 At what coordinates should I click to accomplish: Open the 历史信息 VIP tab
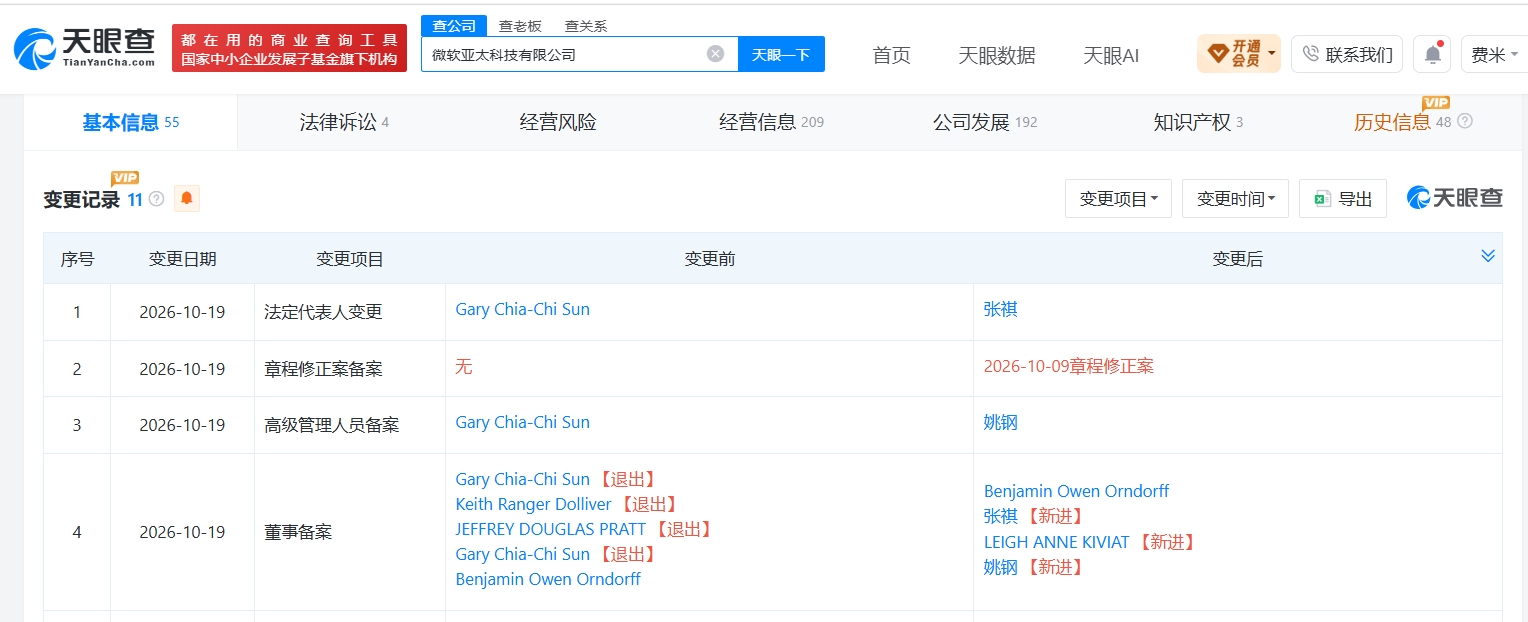point(1403,122)
